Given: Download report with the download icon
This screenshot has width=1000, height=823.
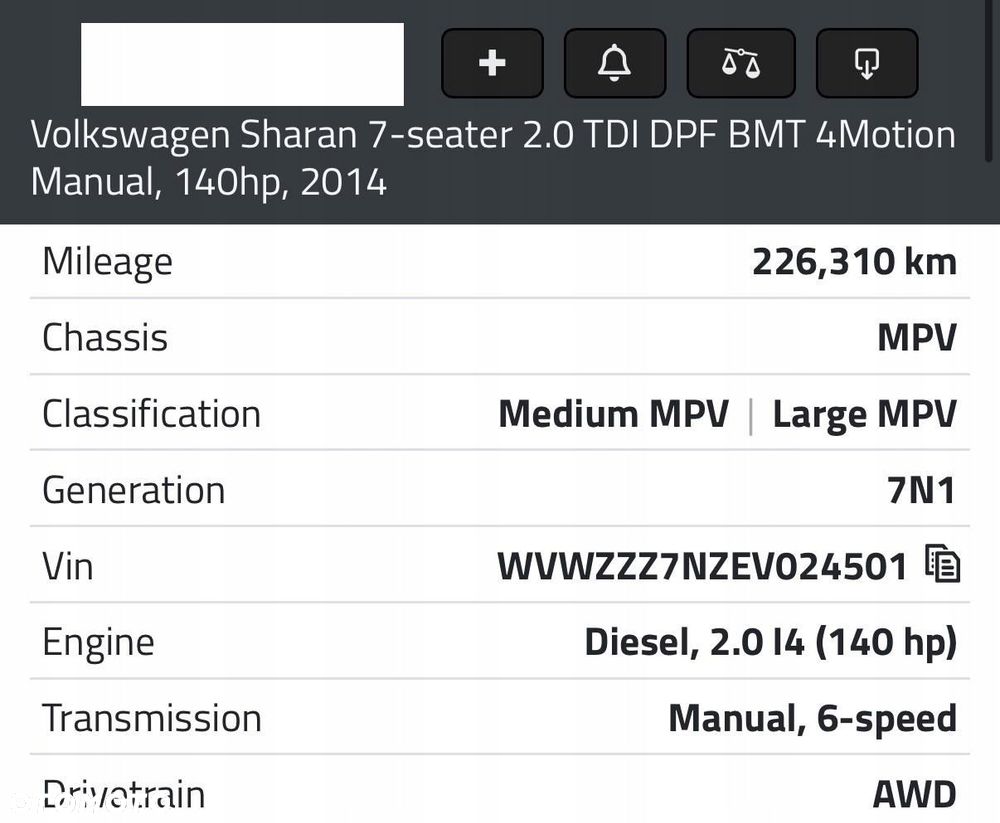Looking at the screenshot, I should pyautogui.click(x=867, y=63).
